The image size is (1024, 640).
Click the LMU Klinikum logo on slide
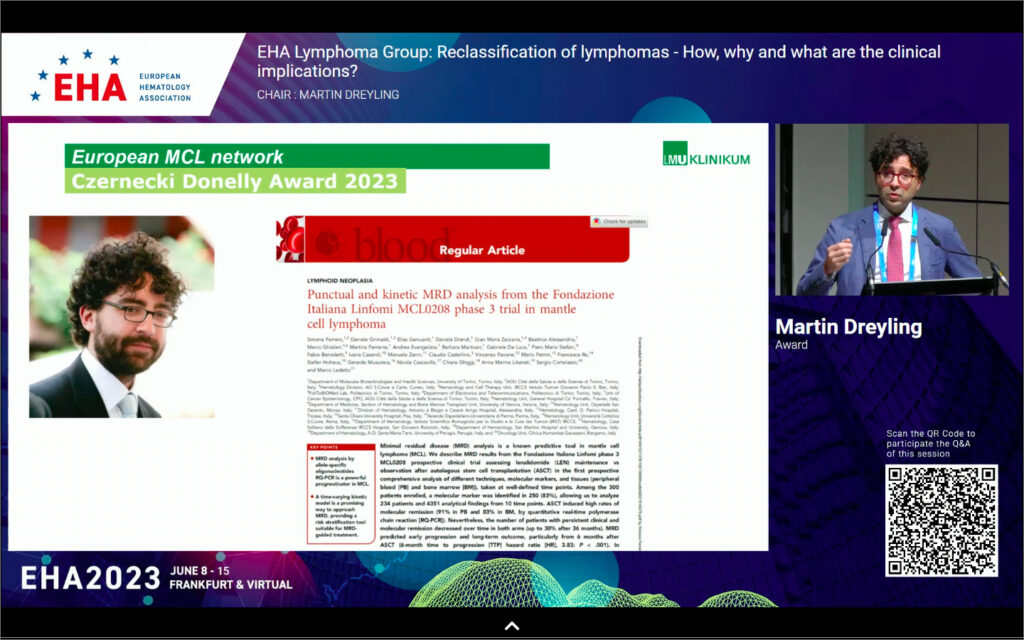point(705,155)
